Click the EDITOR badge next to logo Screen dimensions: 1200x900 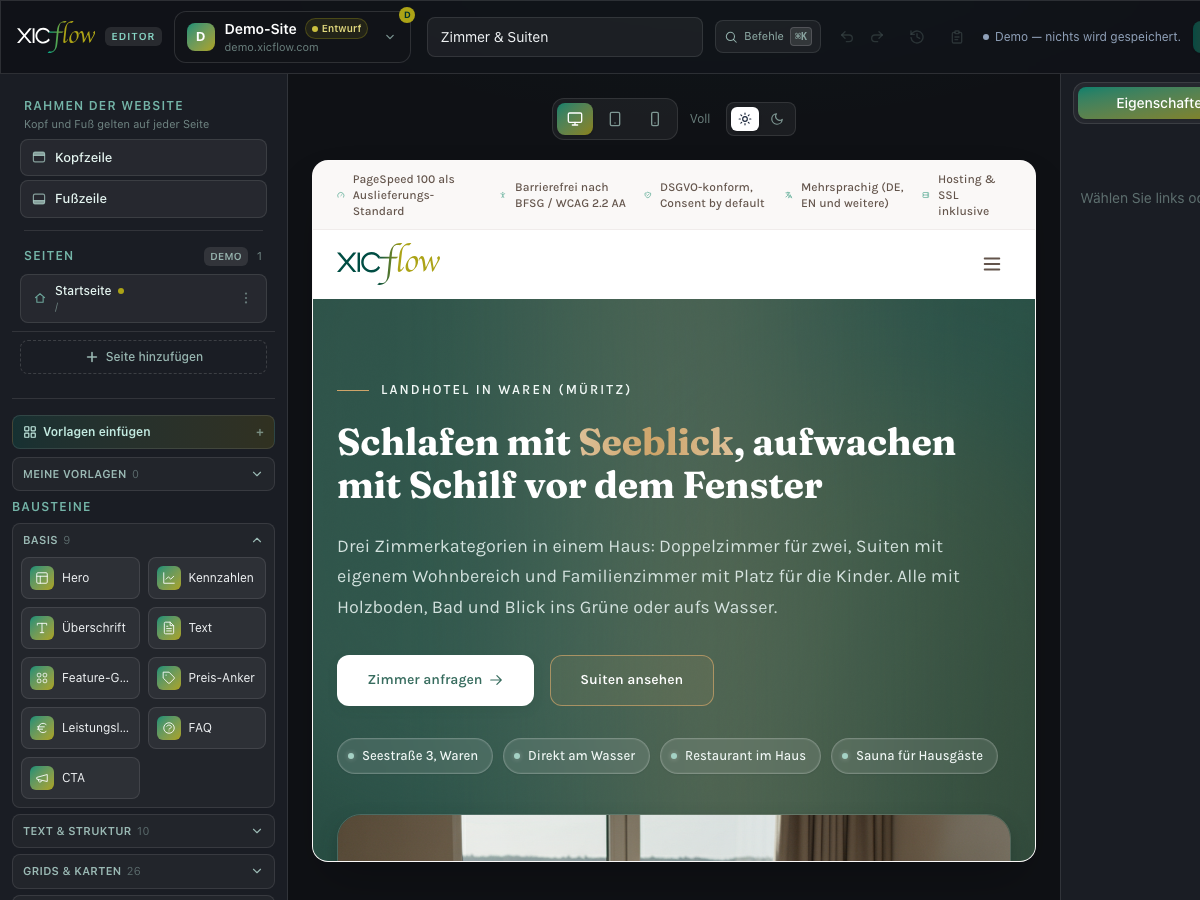tap(133, 37)
